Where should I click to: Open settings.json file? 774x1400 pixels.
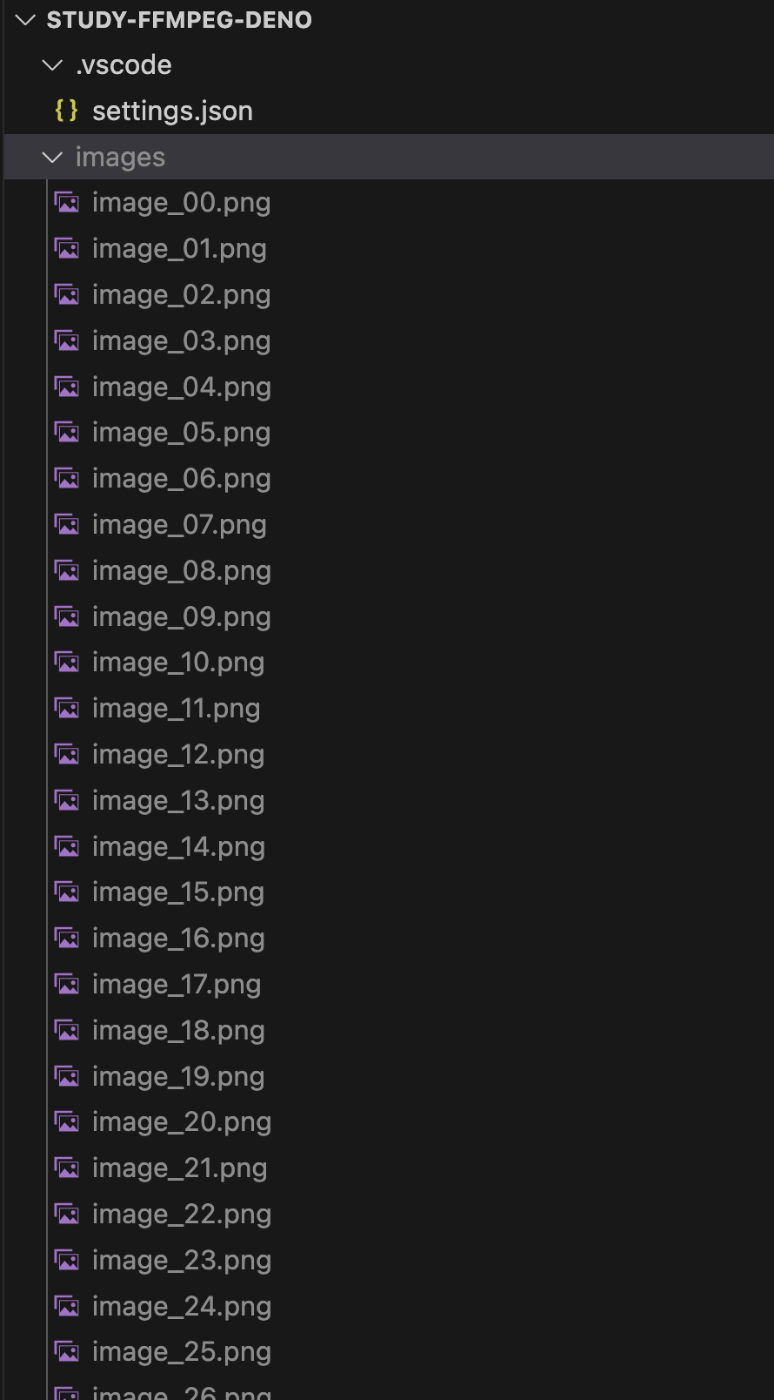point(172,111)
